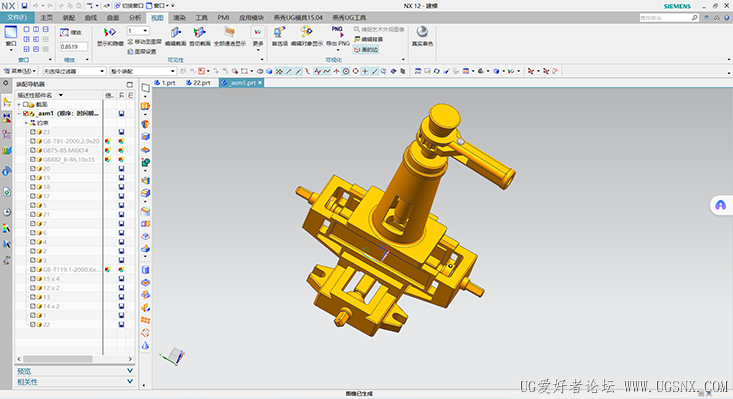Click the Zoom (缩放) icon

tap(65, 32)
